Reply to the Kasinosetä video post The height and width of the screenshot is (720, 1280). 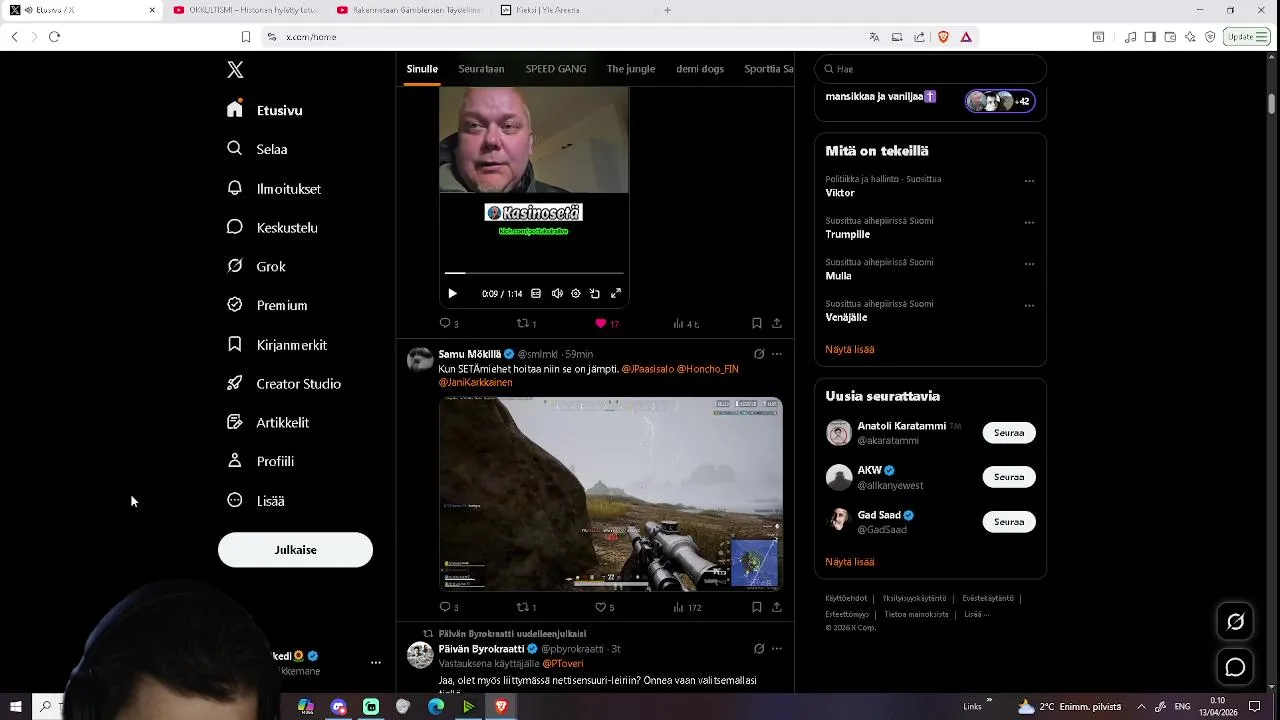(449, 323)
